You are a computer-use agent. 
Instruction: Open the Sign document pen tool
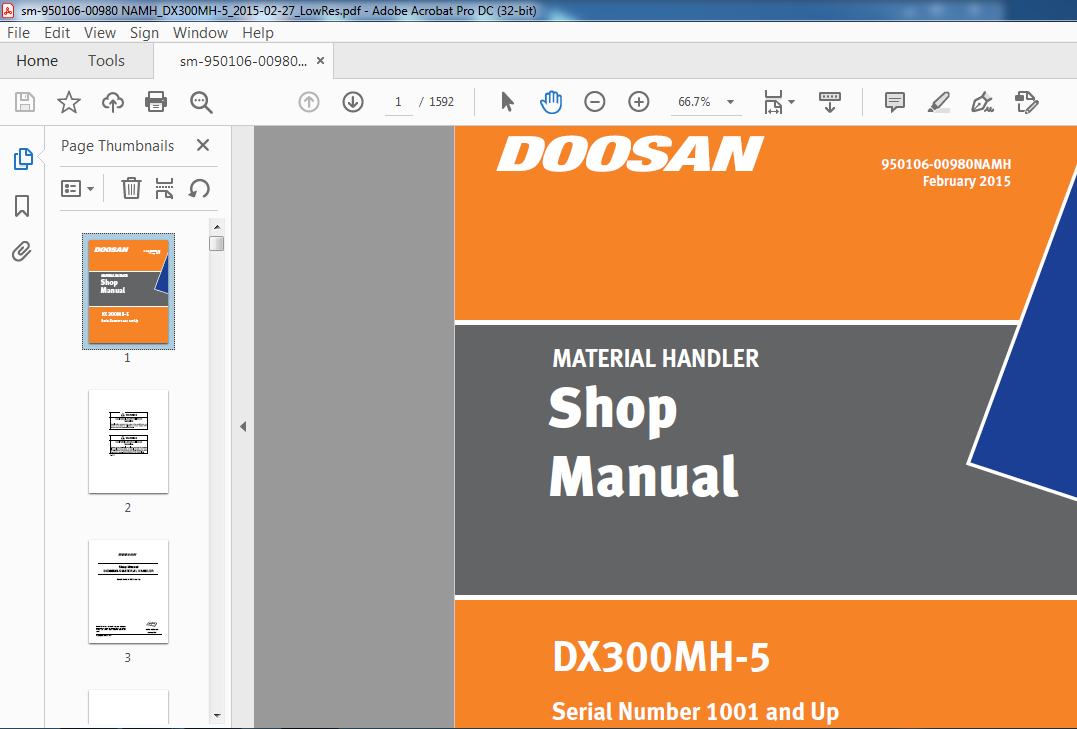[982, 102]
